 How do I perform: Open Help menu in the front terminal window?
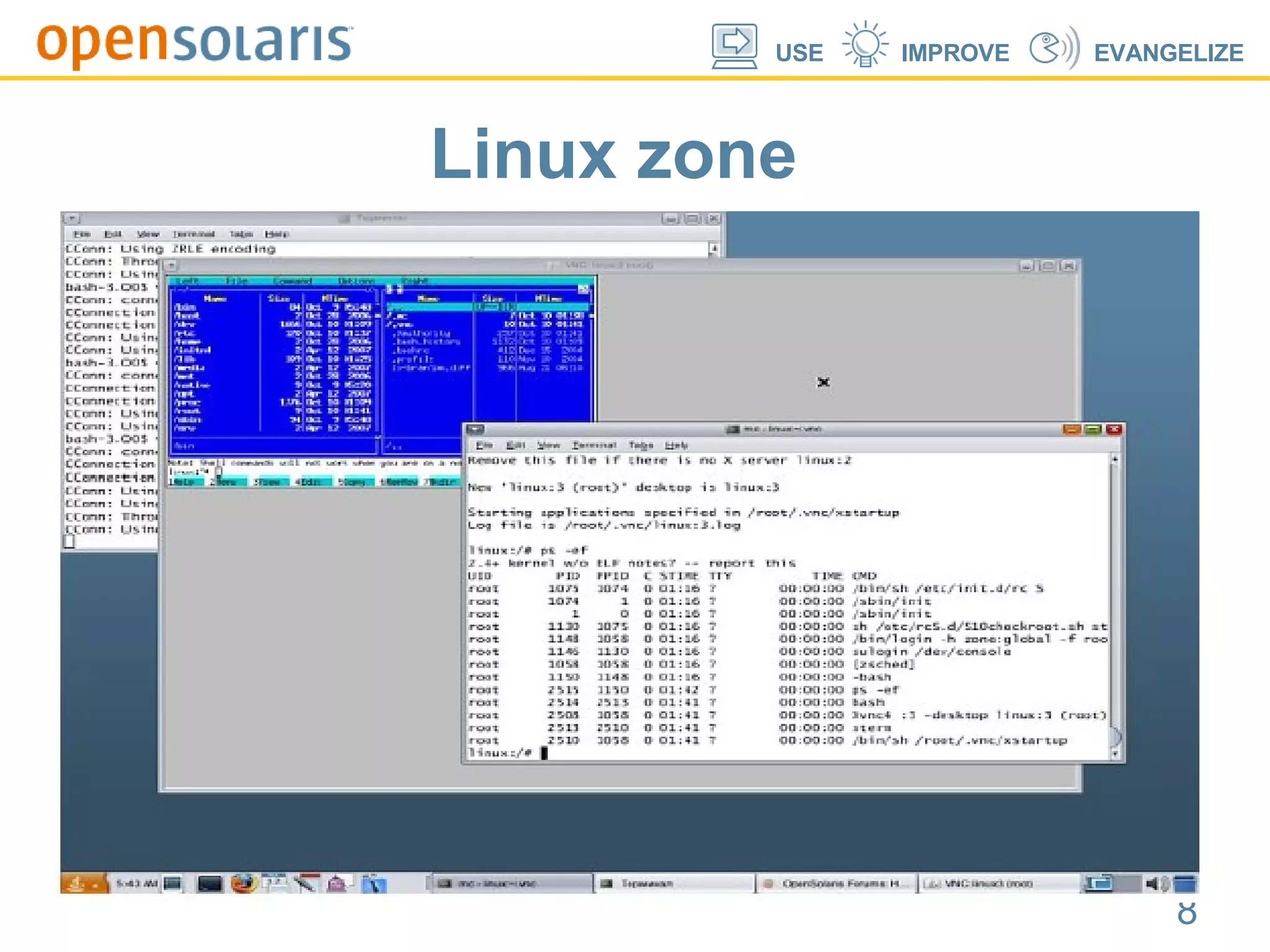(x=677, y=445)
